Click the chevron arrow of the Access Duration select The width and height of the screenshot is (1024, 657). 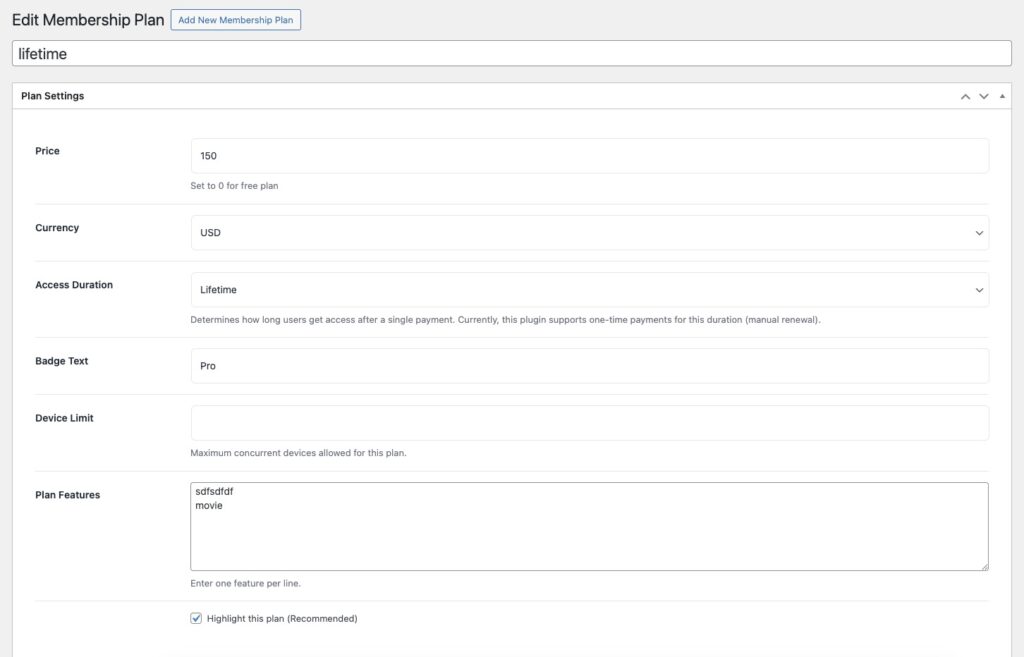978,290
